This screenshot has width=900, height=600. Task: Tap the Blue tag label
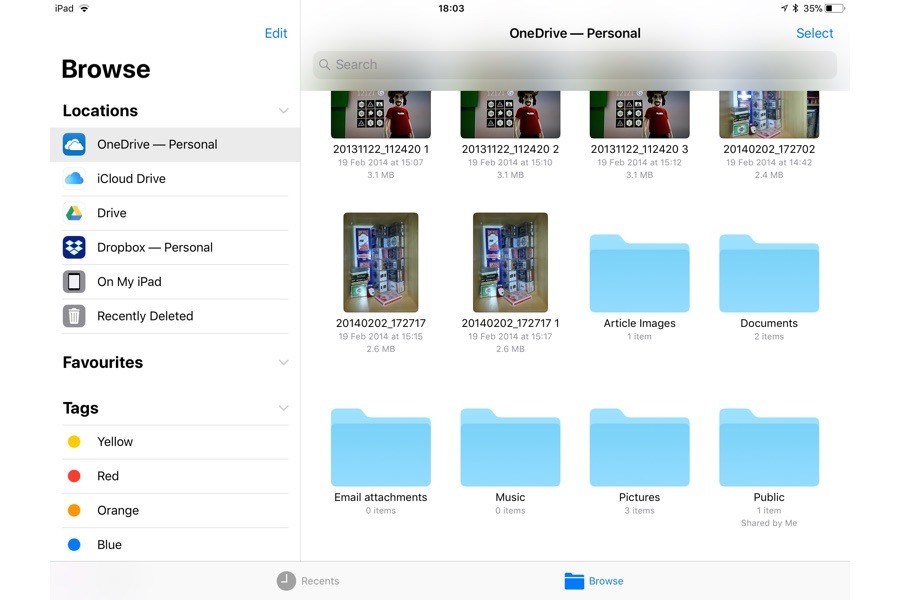click(x=109, y=544)
